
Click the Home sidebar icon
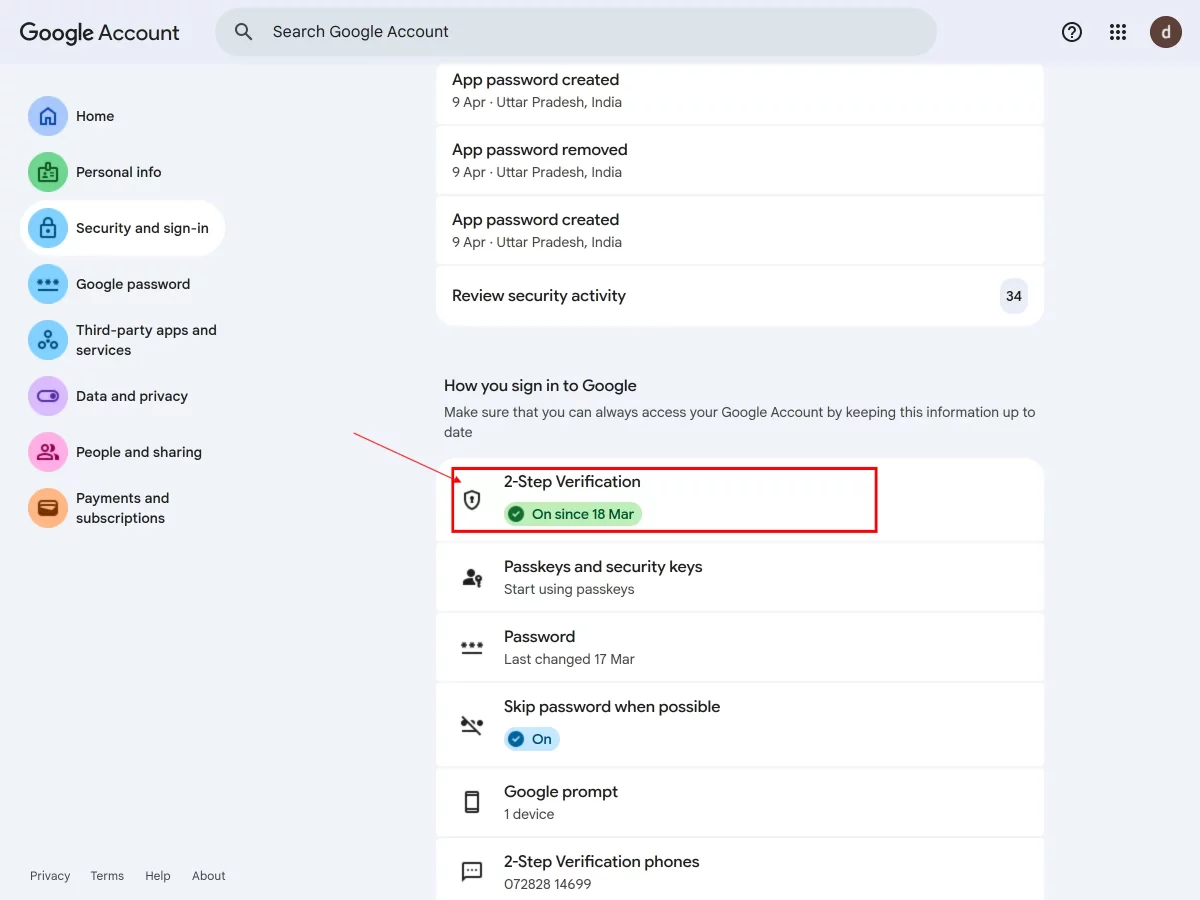click(x=48, y=116)
